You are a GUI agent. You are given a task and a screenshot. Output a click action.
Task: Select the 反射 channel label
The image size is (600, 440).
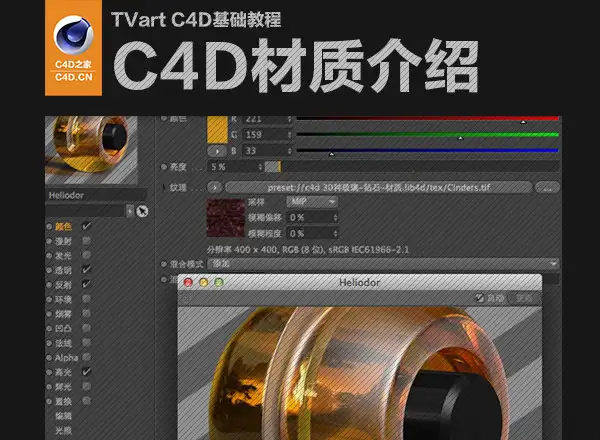click(63, 285)
